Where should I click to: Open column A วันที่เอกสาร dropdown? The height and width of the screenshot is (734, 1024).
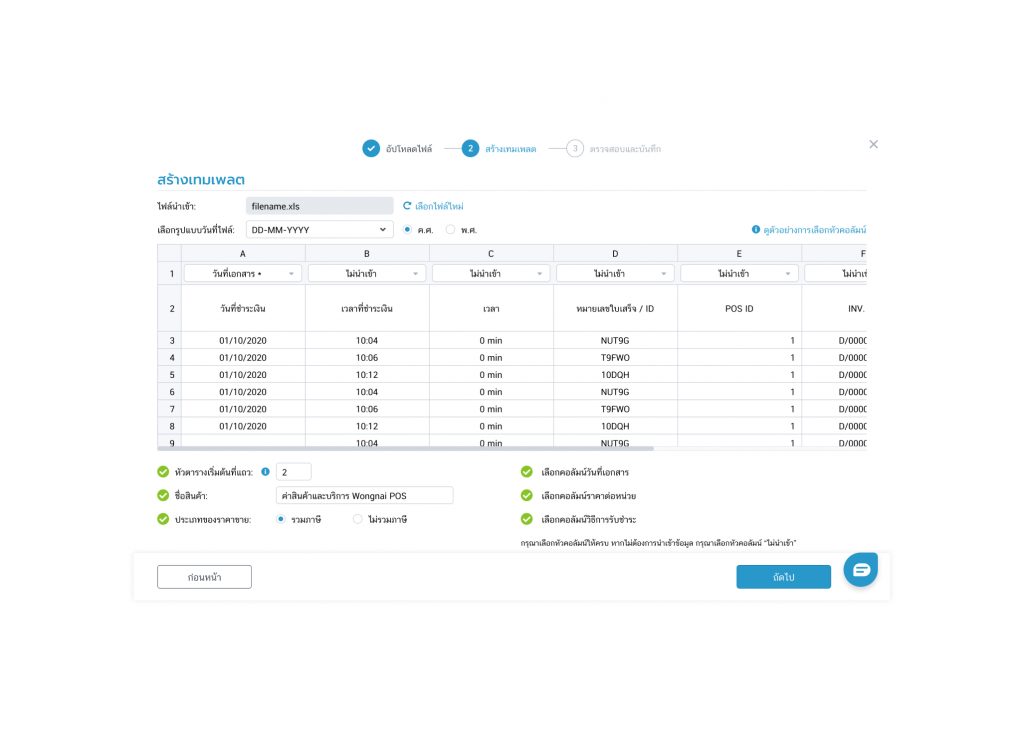coord(243,273)
